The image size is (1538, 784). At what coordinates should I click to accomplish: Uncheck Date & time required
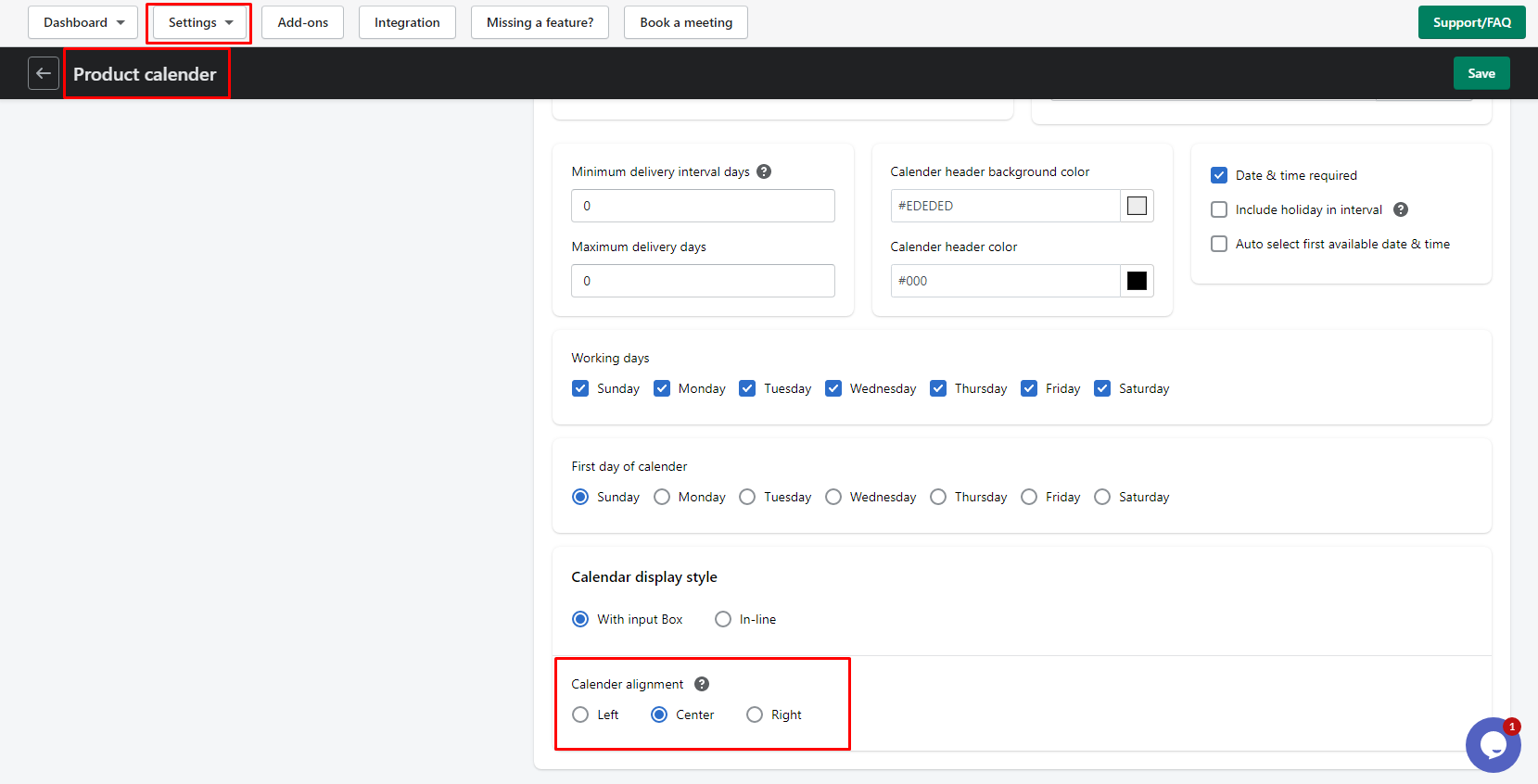[x=1219, y=175]
